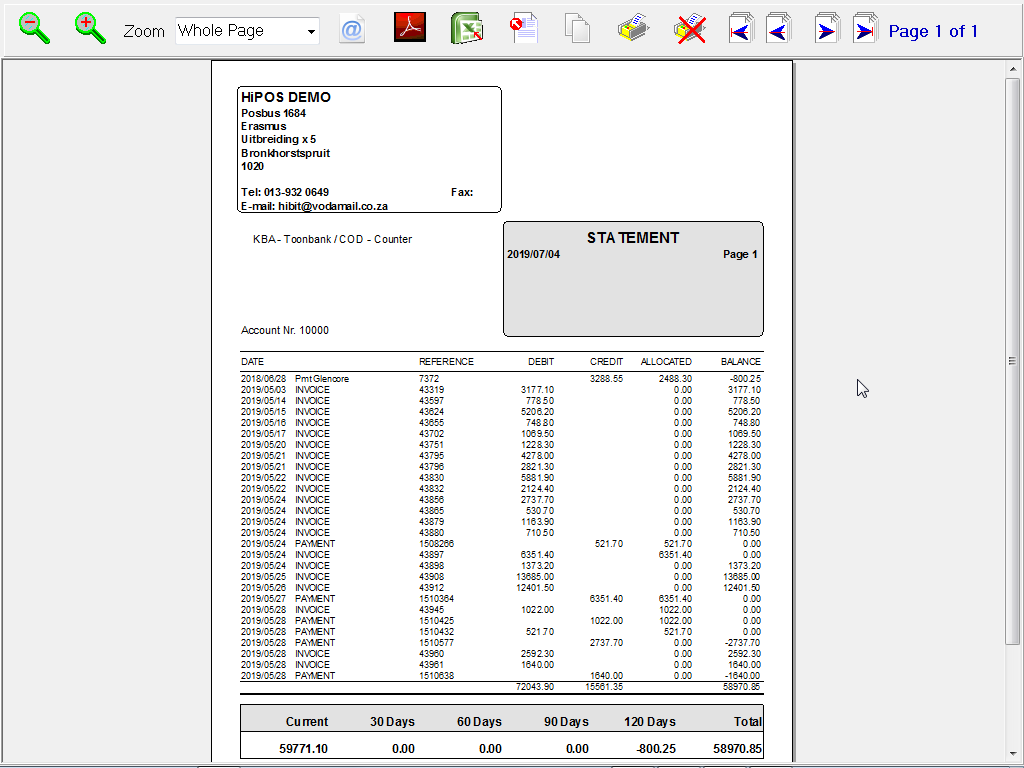
Task: Go to the first page
Action: (740, 30)
